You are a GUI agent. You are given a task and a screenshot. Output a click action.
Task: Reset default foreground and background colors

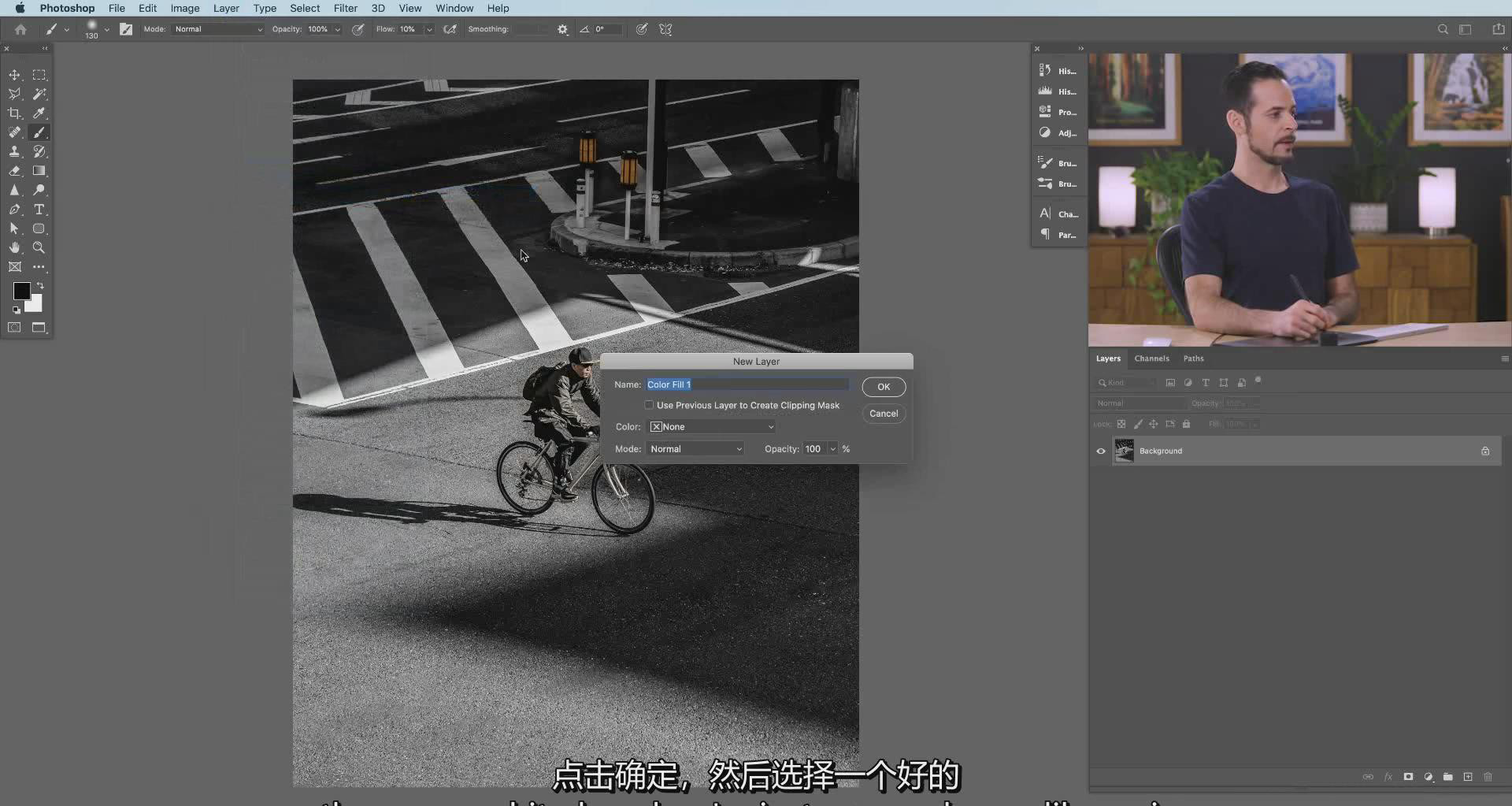tap(17, 310)
